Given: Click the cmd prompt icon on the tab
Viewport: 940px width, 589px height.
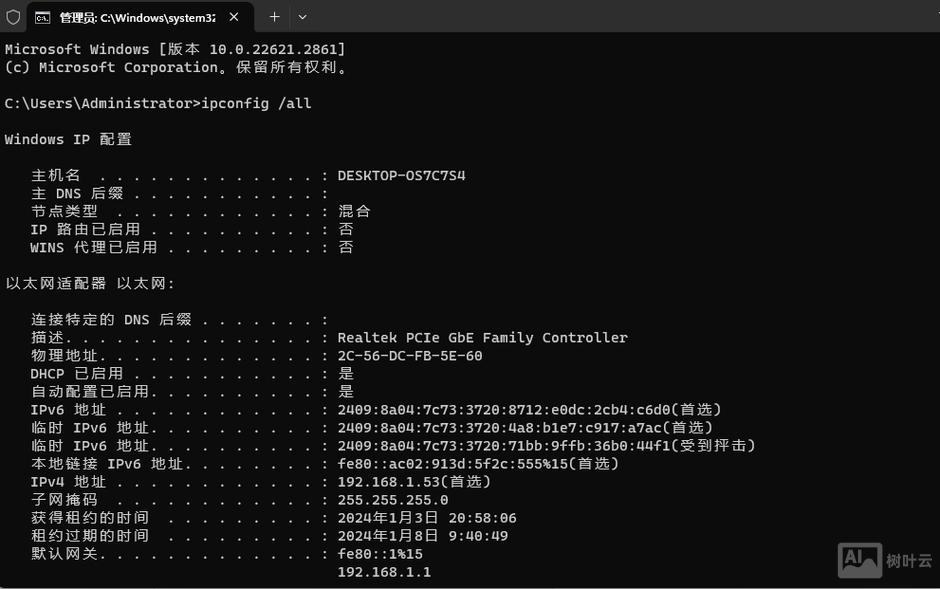Looking at the screenshot, I should coord(43,17).
